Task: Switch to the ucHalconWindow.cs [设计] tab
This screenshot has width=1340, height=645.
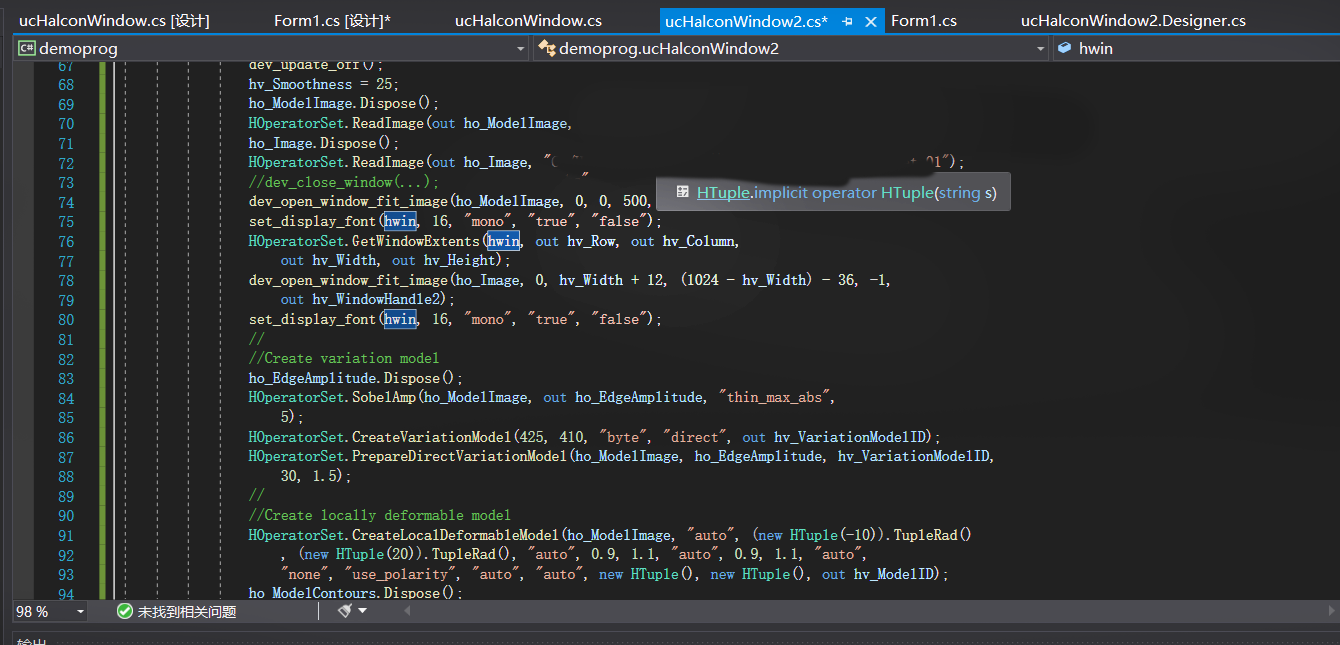Action: point(114,21)
